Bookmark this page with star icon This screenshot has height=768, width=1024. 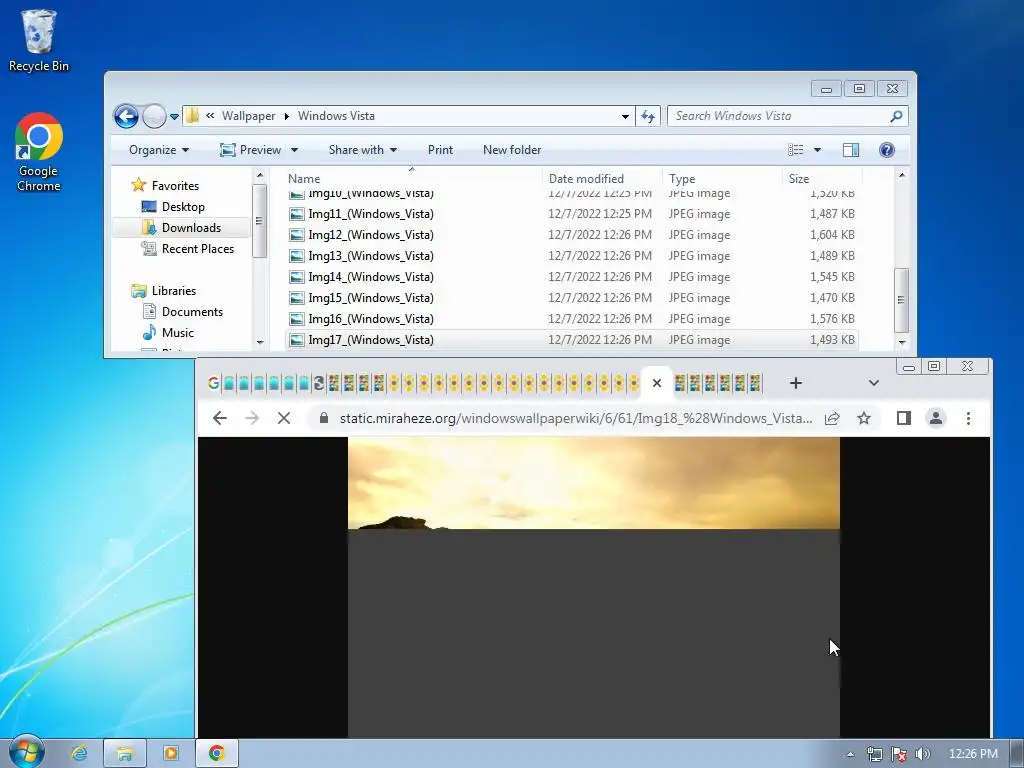coord(864,419)
